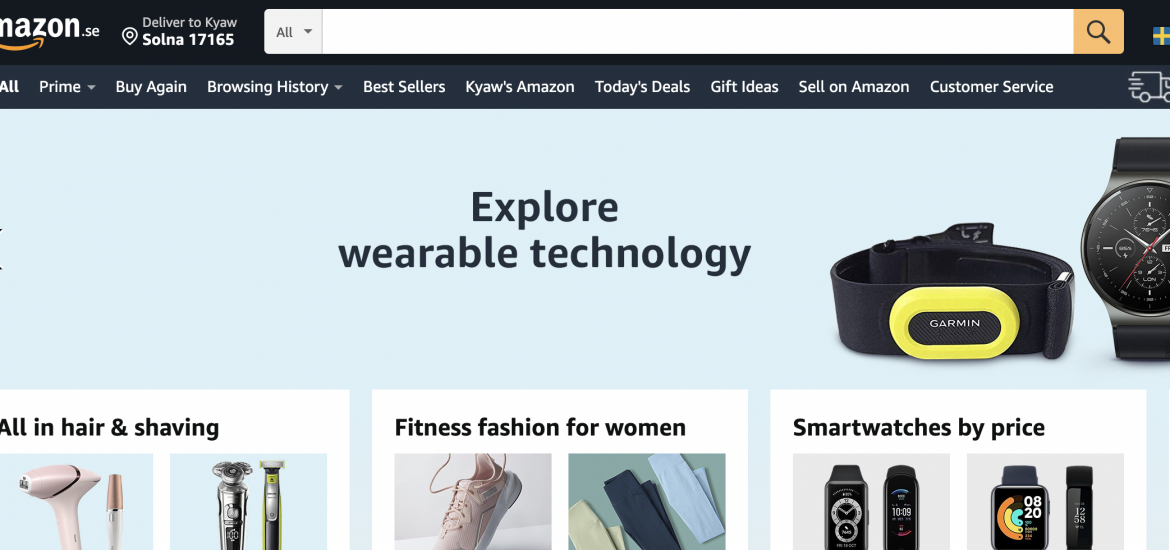Expand the Prime dropdown menu

[x=67, y=87]
